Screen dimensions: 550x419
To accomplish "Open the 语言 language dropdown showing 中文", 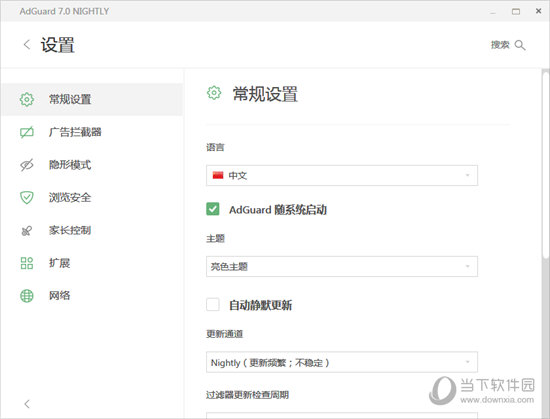I will pos(342,175).
